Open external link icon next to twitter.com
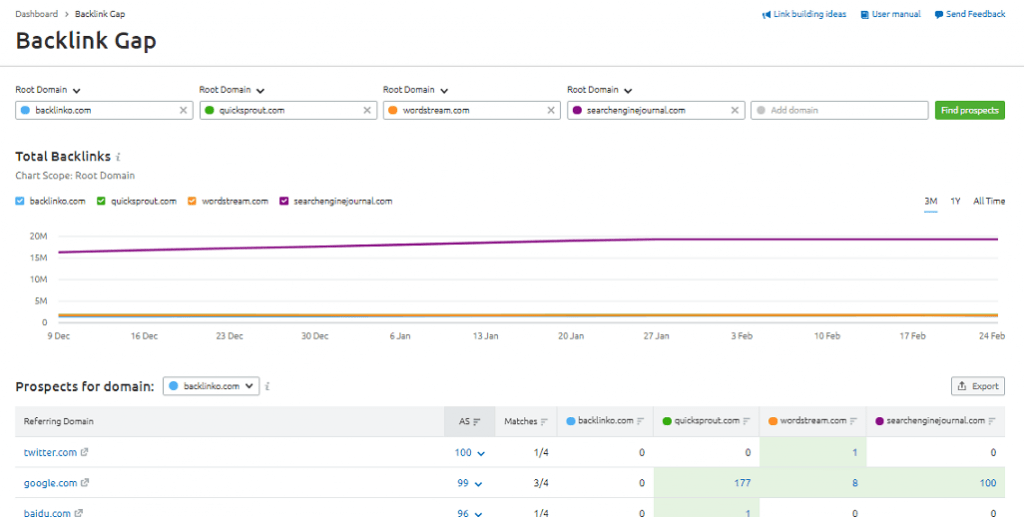The height and width of the screenshot is (517, 1024). [x=84, y=452]
